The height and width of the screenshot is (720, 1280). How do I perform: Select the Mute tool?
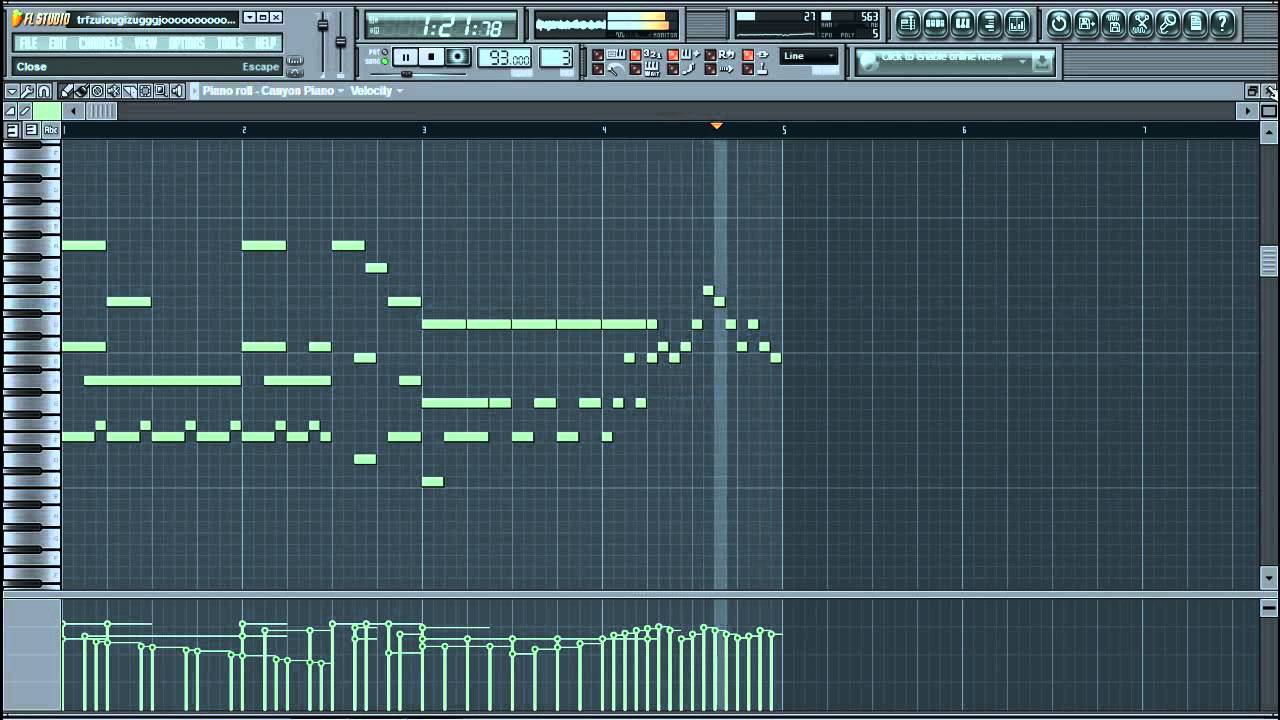pyautogui.click(x=113, y=91)
